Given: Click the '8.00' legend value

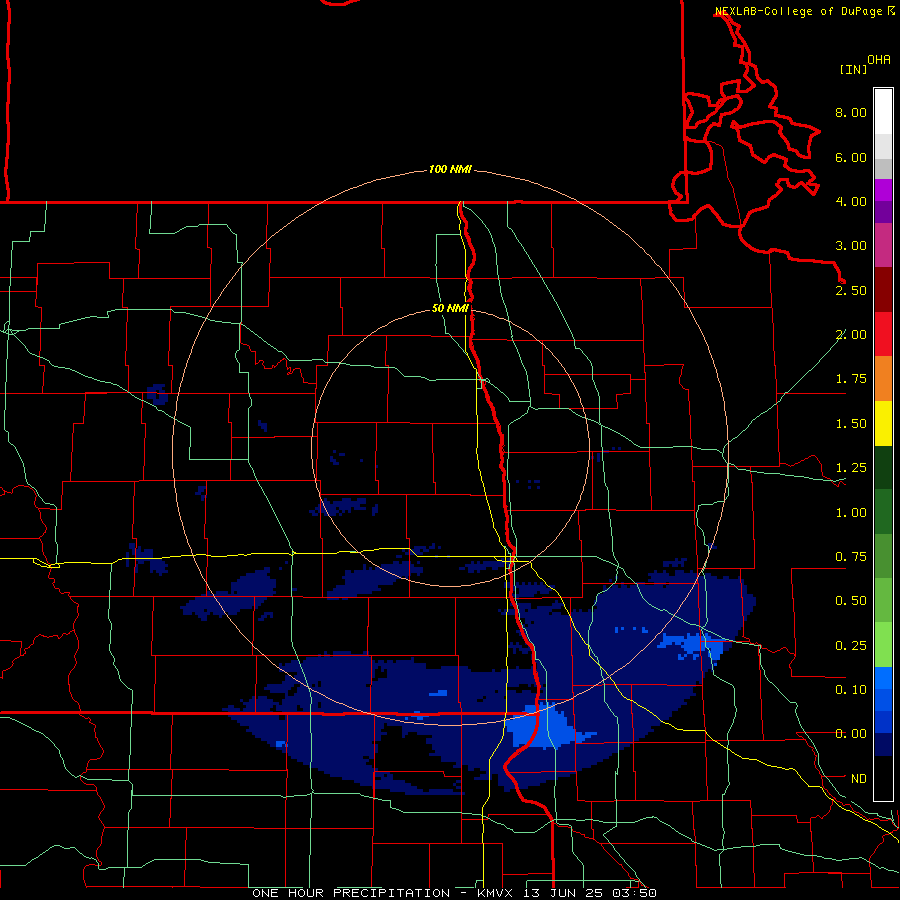Looking at the screenshot, I should click(851, 112).
